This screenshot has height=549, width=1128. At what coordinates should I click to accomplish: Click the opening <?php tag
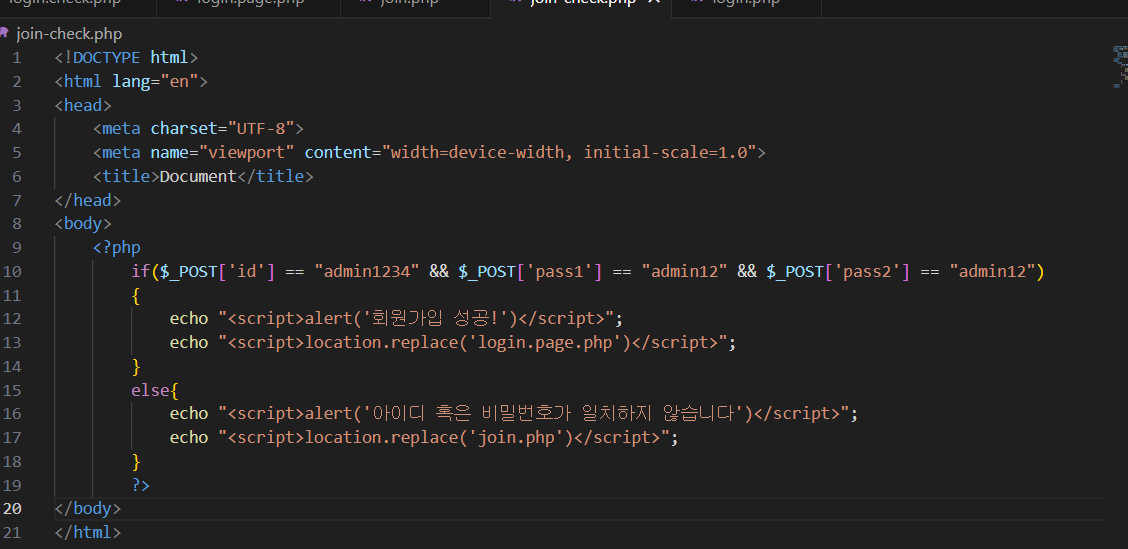[117, 247]
